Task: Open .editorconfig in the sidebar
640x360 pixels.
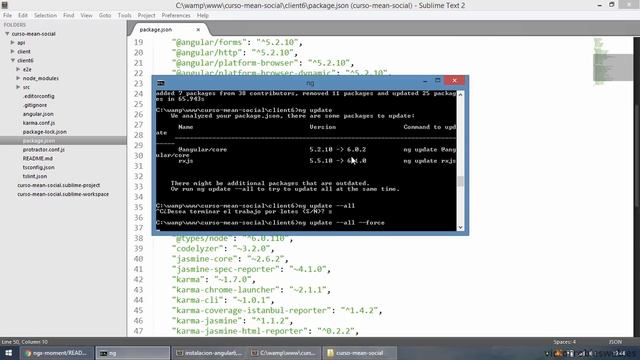Action: [x=39, y=96]
